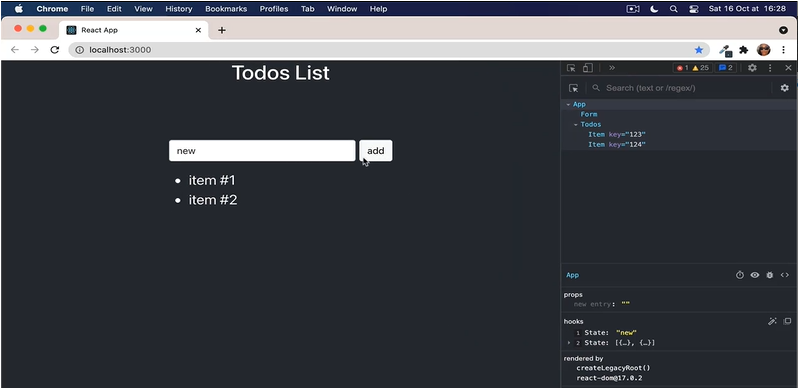Image resolution: width=799 pixels, height=389 pixels.
Task: Open macOS Control Center icon
Action: tap(694, 9)
